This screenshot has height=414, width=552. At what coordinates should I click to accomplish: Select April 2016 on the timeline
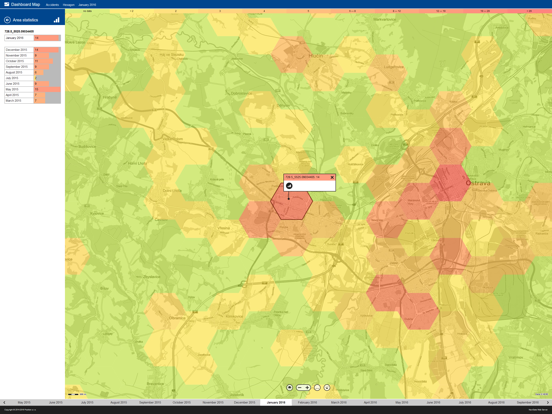pyautogui.click(x=370, y=402)
